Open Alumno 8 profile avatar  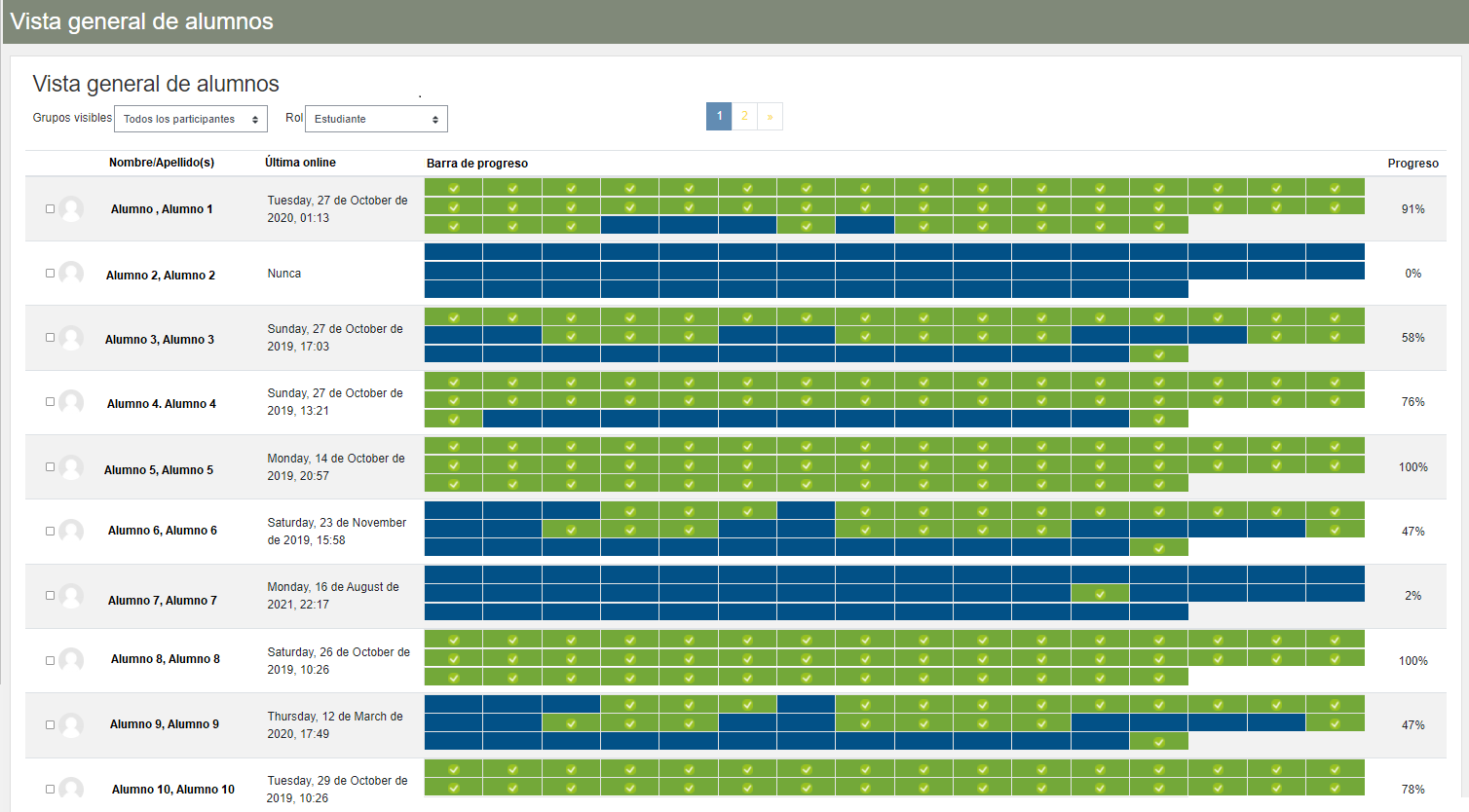pos(71,660)
